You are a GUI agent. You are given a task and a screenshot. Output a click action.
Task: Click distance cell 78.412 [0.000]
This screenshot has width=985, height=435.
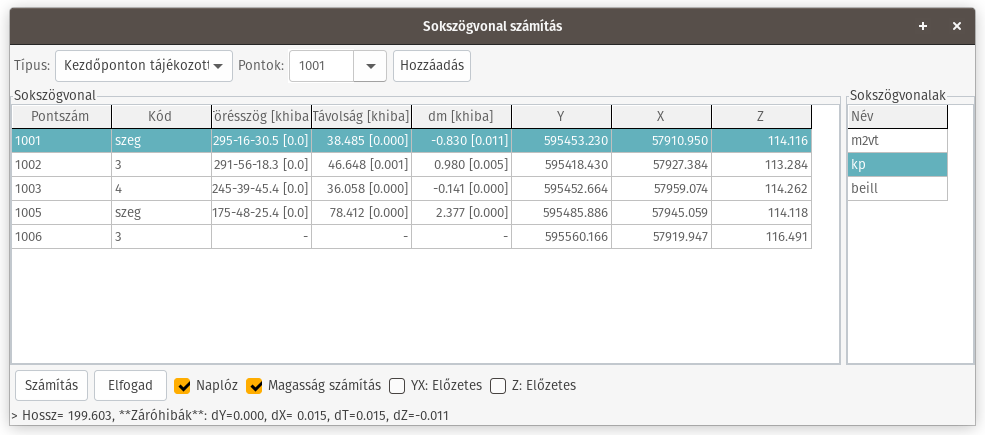click(361, 212)
